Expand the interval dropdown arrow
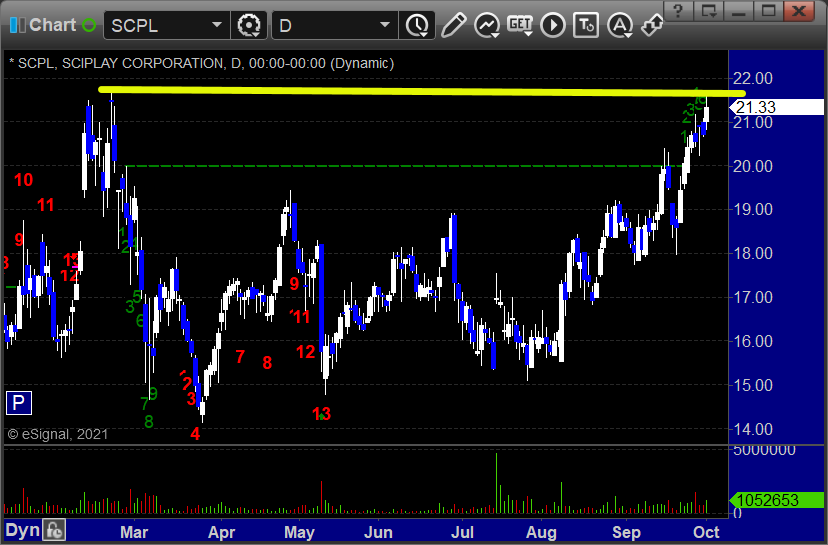The width and height of the screenshot is (828, 545). (385, 25)
